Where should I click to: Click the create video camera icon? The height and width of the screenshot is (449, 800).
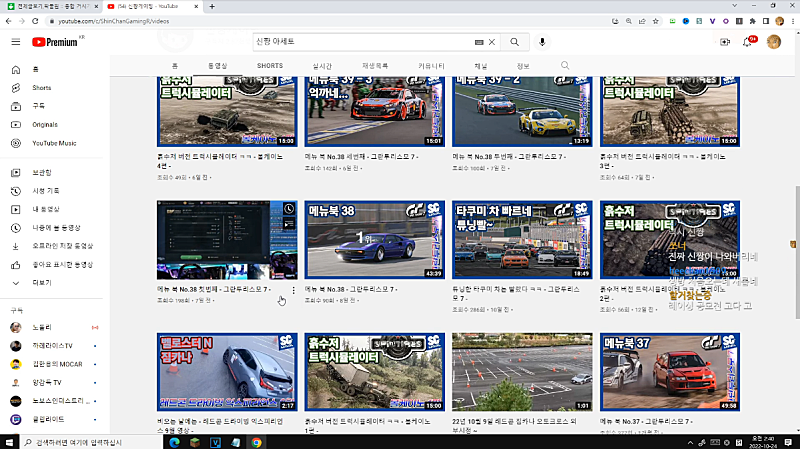tap(725, 42)
